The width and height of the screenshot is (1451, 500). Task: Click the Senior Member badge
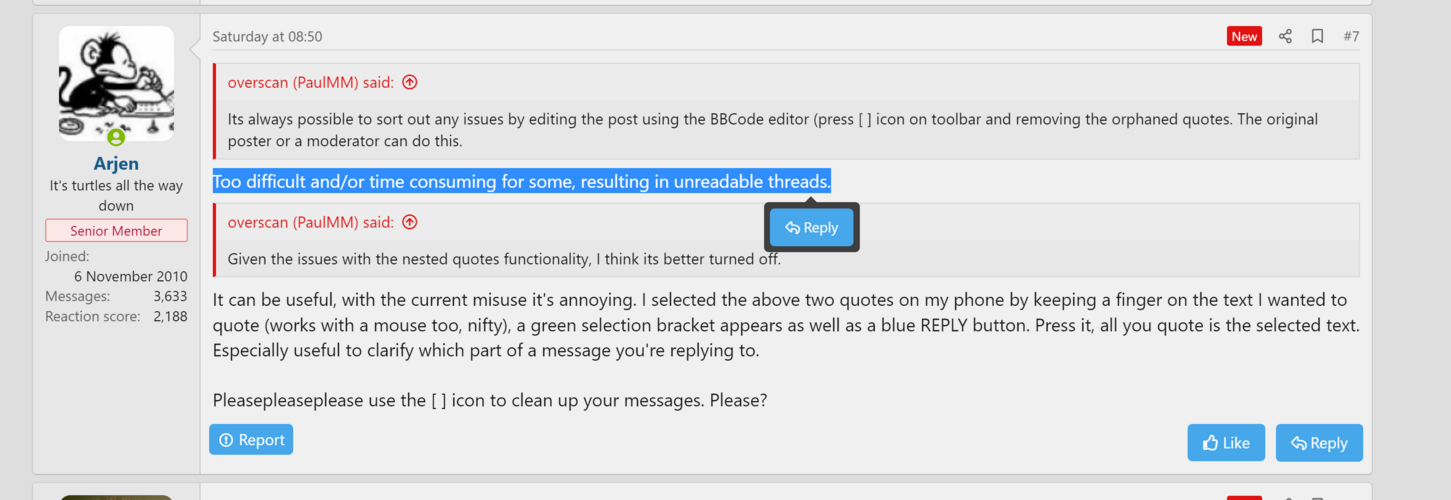[116, 231]
